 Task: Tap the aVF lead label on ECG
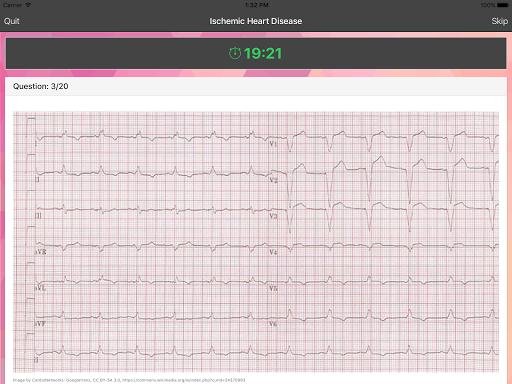(x=40, y=324)
